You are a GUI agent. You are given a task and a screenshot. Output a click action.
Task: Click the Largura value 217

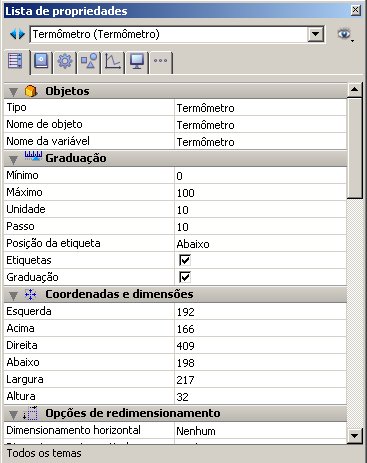186,380
